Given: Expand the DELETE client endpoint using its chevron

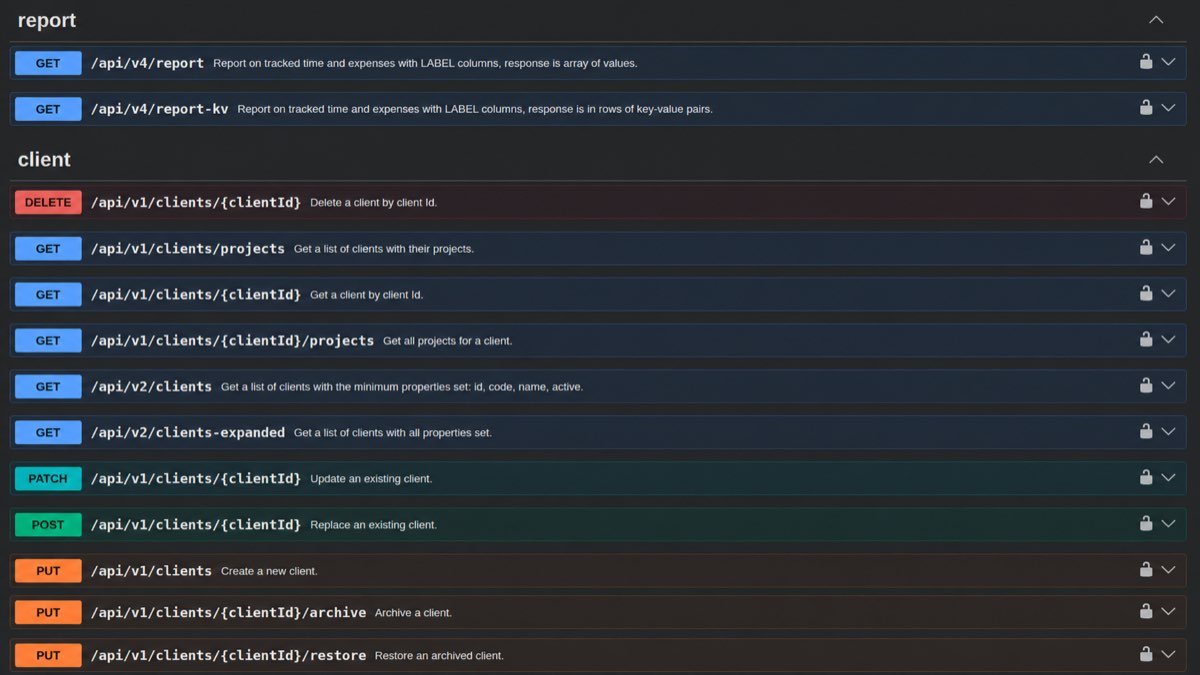Looking at the screenshot, I should point(1168,202).
